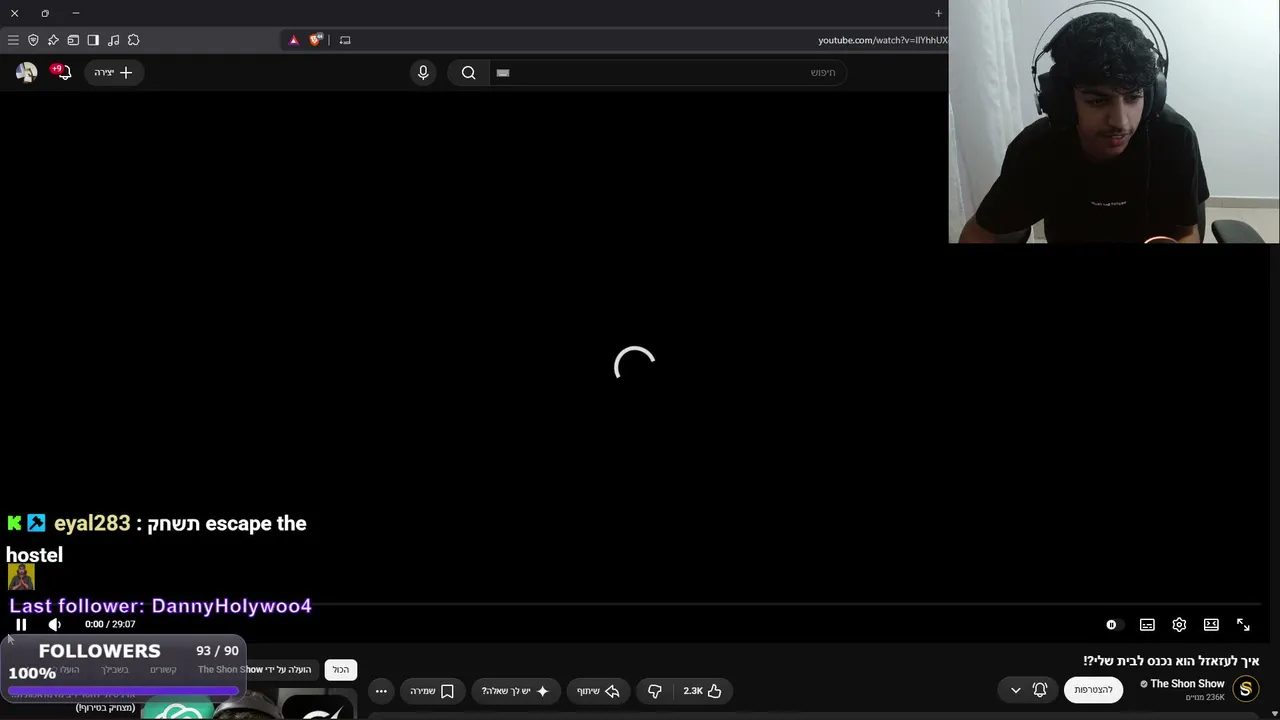The width and height of the screenshot is (1280, 720).
Task: Open the Brave VPN shield icon
Action: [33, 40]
